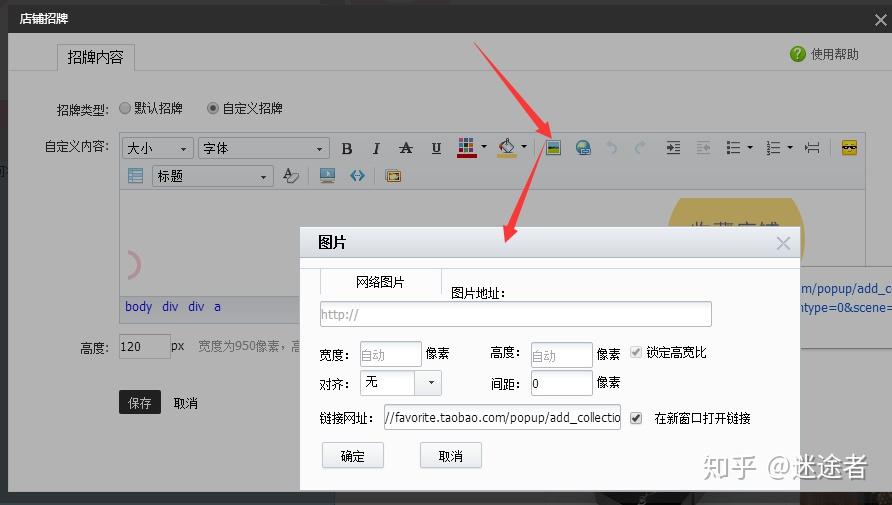Screen dimensions: 892x505
Task: Open the emoticon smiley picker
Action: click(x=849, y=148)
